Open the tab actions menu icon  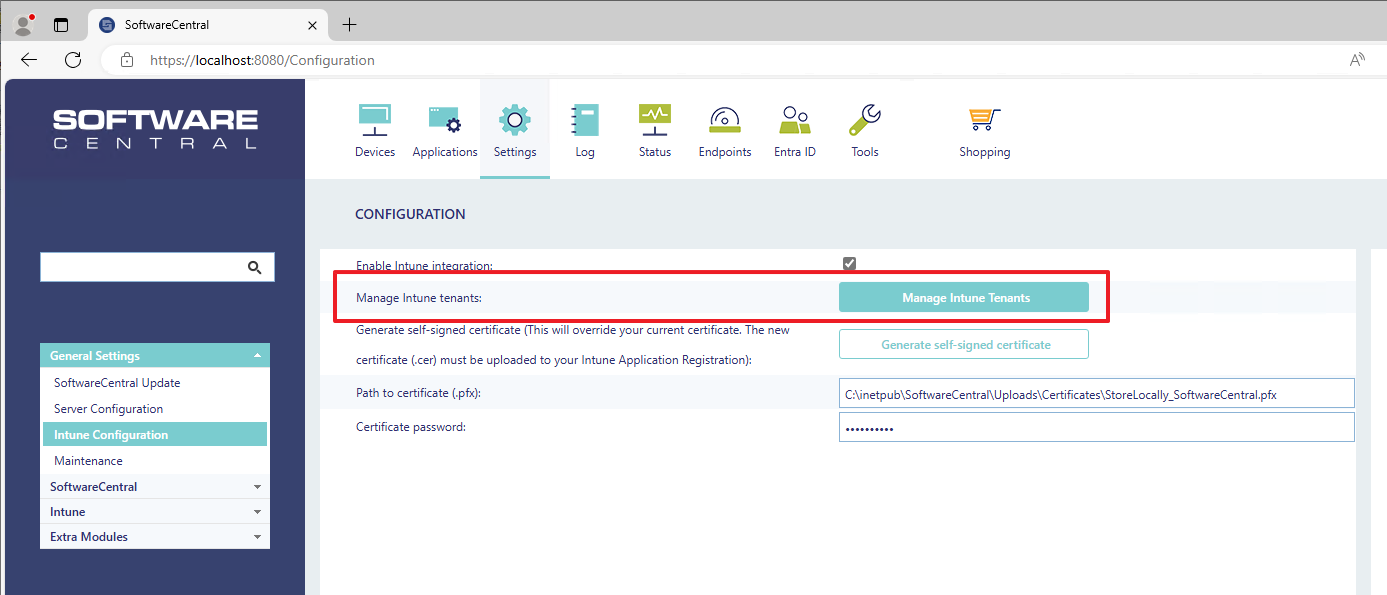pyautogui.click(x=61, y=24)
